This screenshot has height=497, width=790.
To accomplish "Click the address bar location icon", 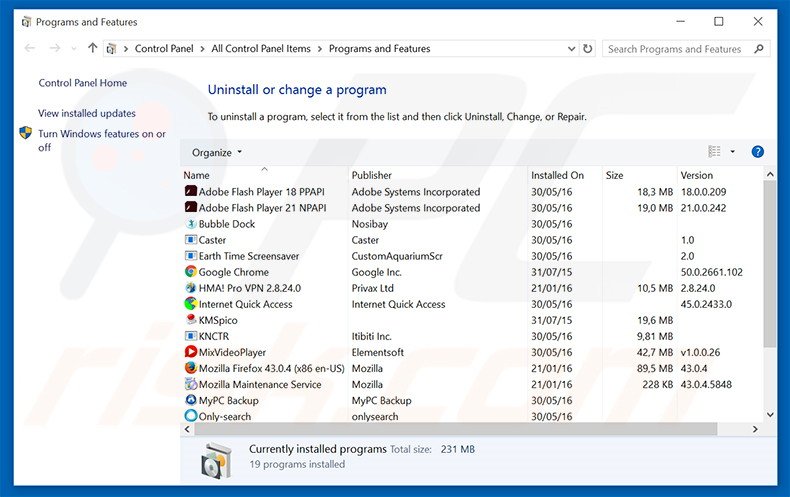I will (111, 49).
